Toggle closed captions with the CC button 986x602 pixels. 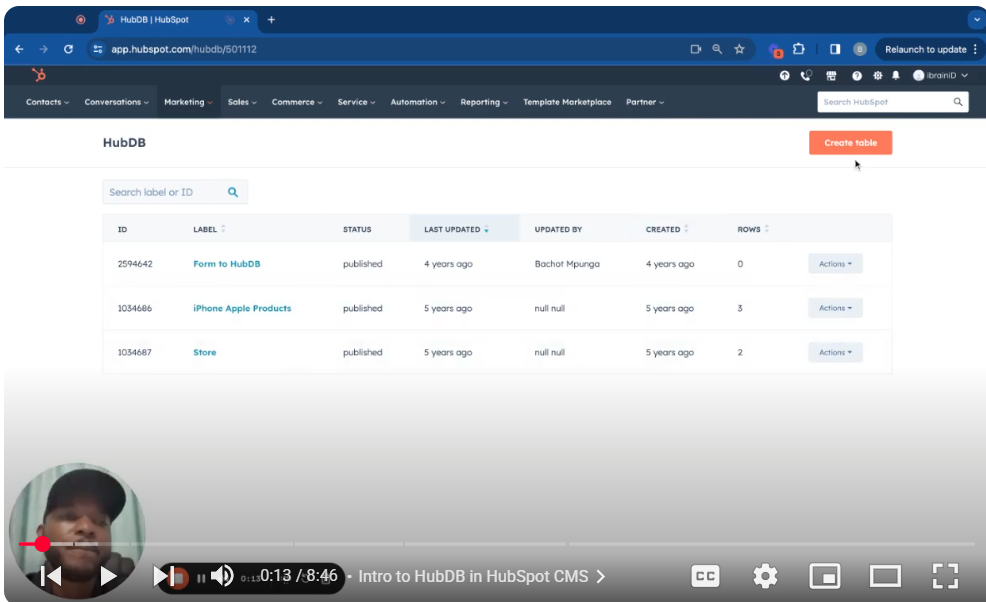click(x=705, y=576)
